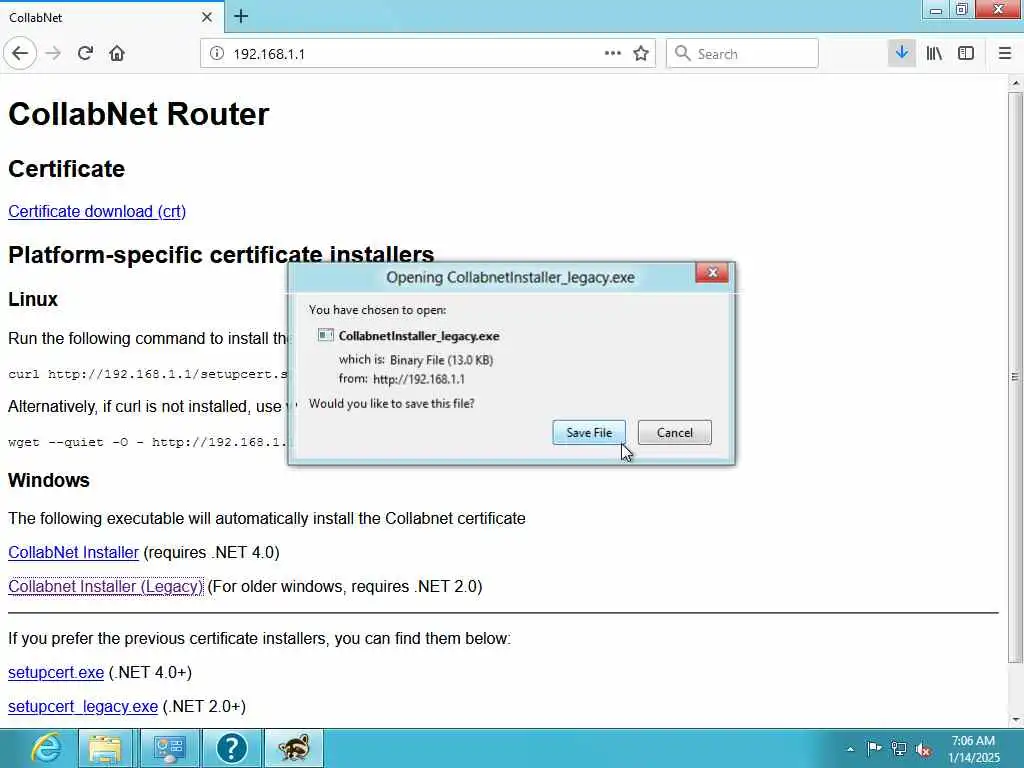Click the exe file icon in dialog
1024x768 pixels.
(325, 335)
